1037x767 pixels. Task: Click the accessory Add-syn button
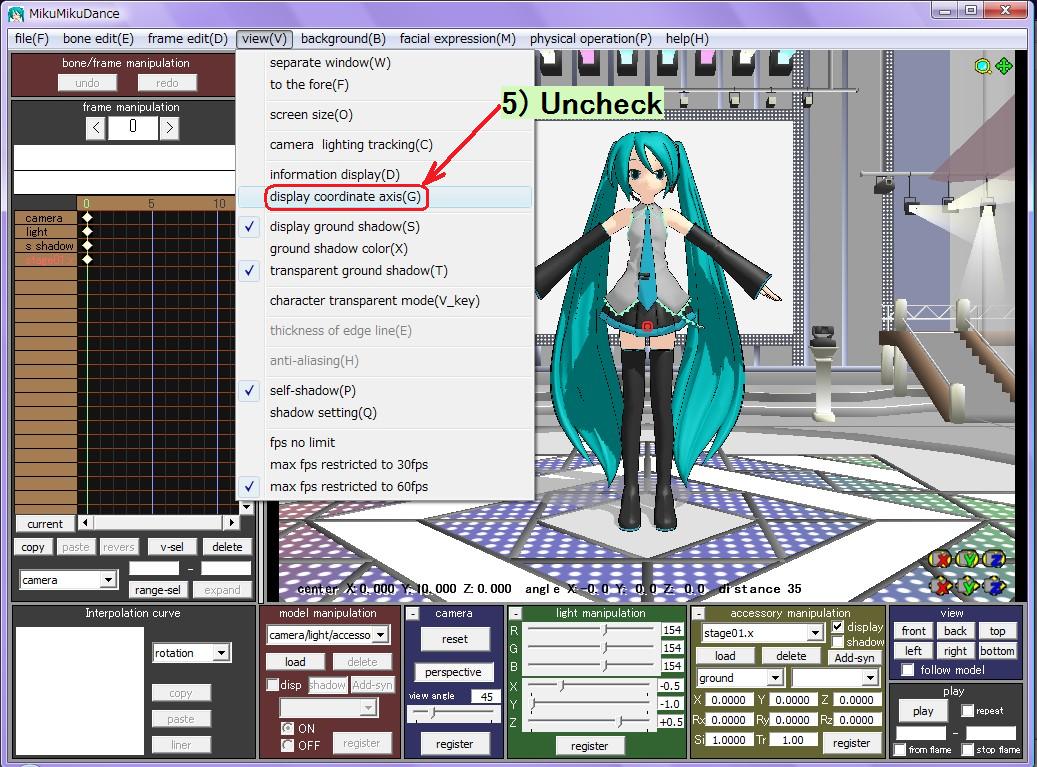[x=854, y=657]
